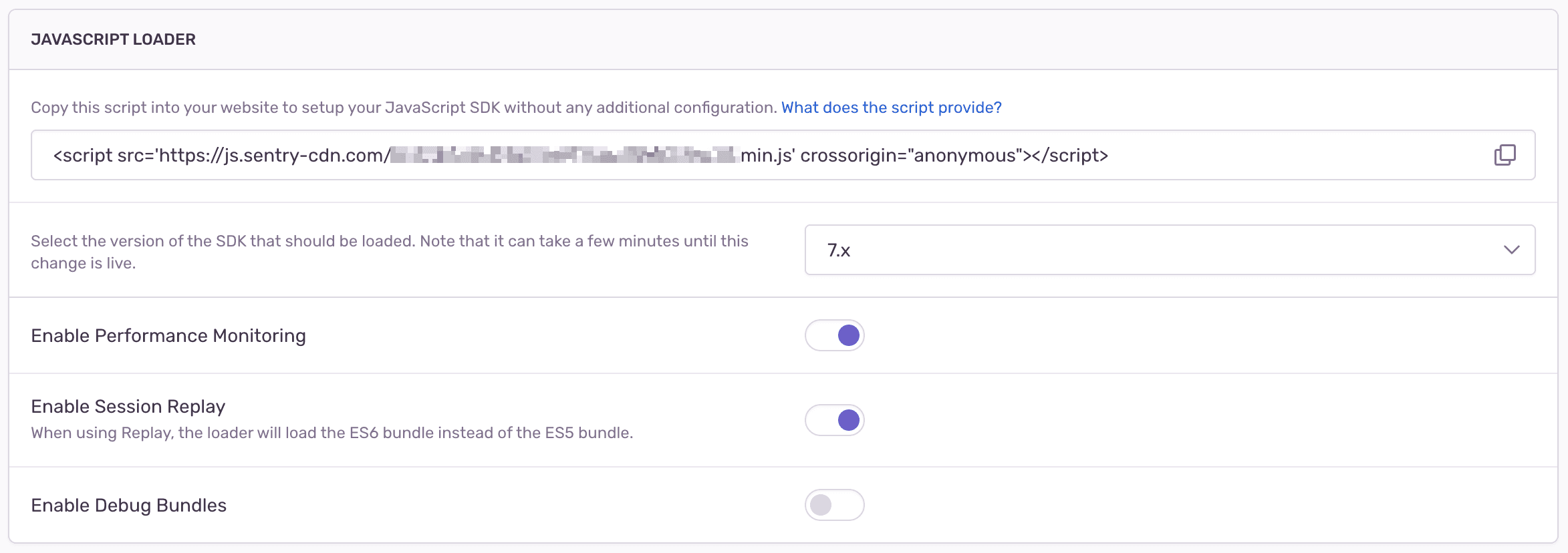This screenshot has height=553, width=1568.
Task: Select the Enable Session Replay row label
Action: [x=128, y=406]
